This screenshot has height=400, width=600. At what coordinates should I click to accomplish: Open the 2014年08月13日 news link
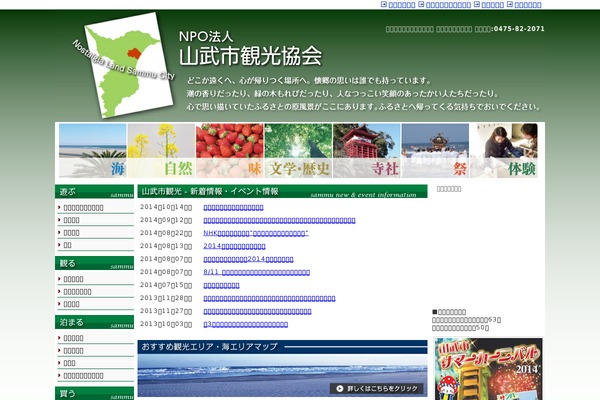click(x=234, y=246)
